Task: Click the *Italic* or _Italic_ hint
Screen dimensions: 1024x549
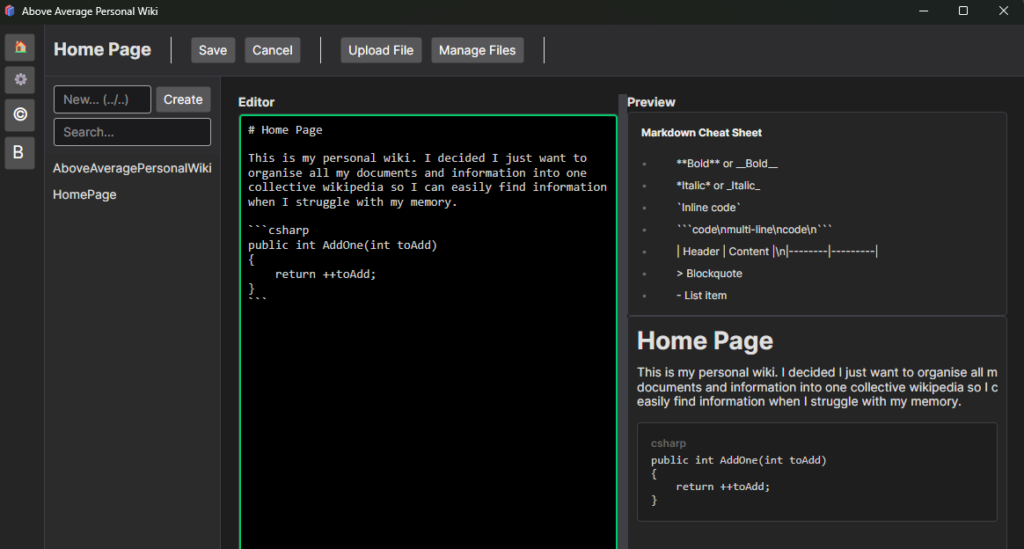Action: 718,186
